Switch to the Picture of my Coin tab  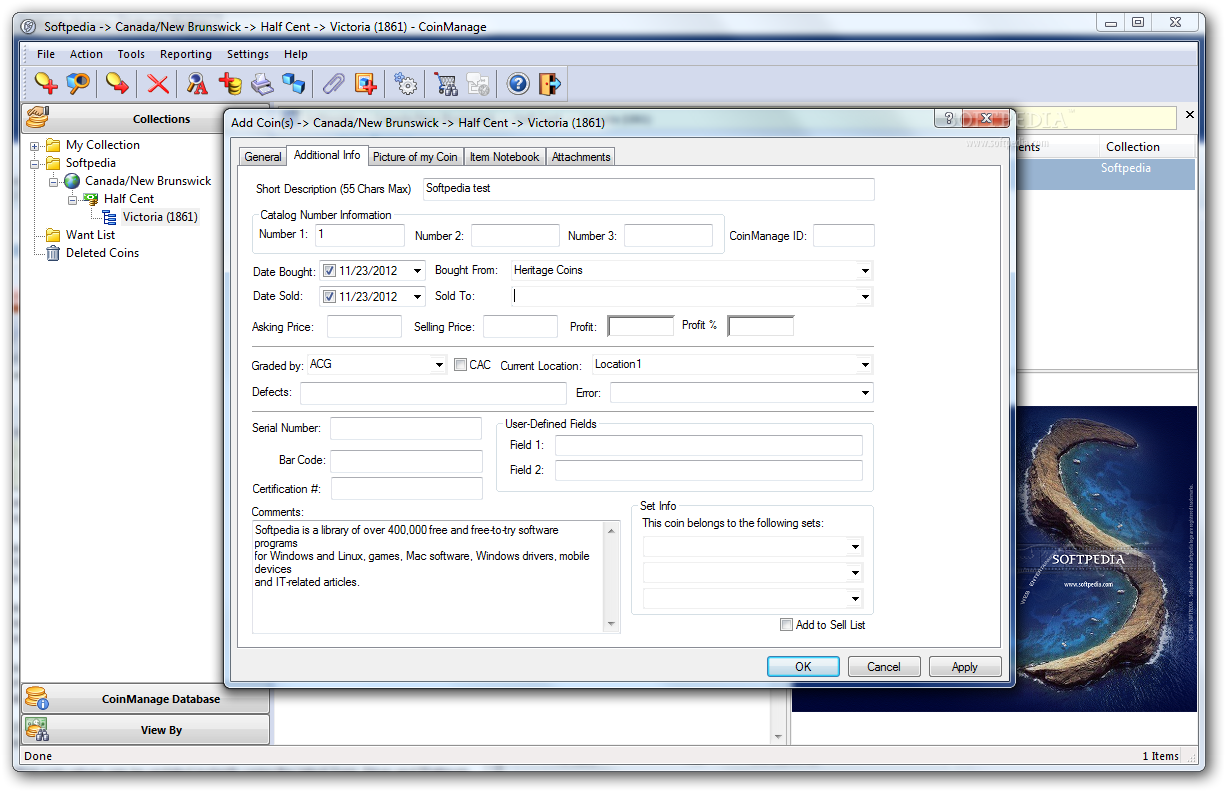[415, 157]
